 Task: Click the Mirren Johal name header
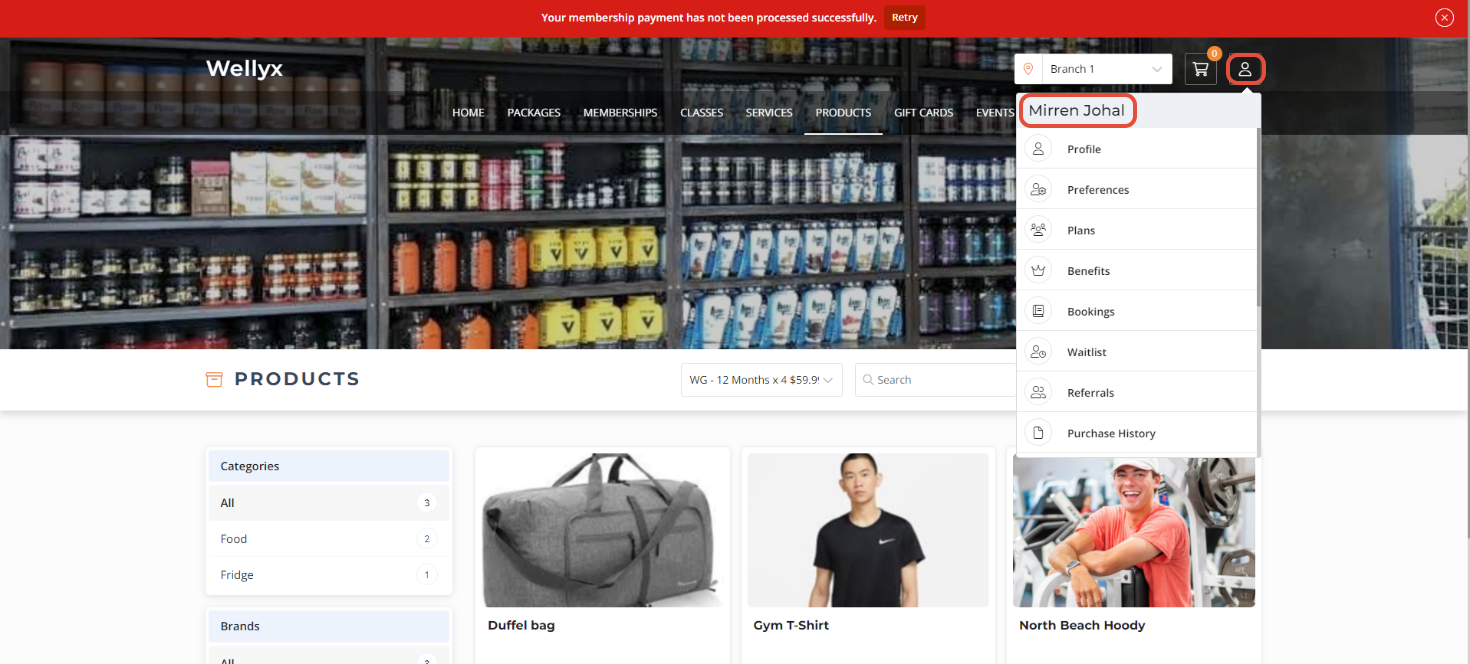coord(1077,110)
